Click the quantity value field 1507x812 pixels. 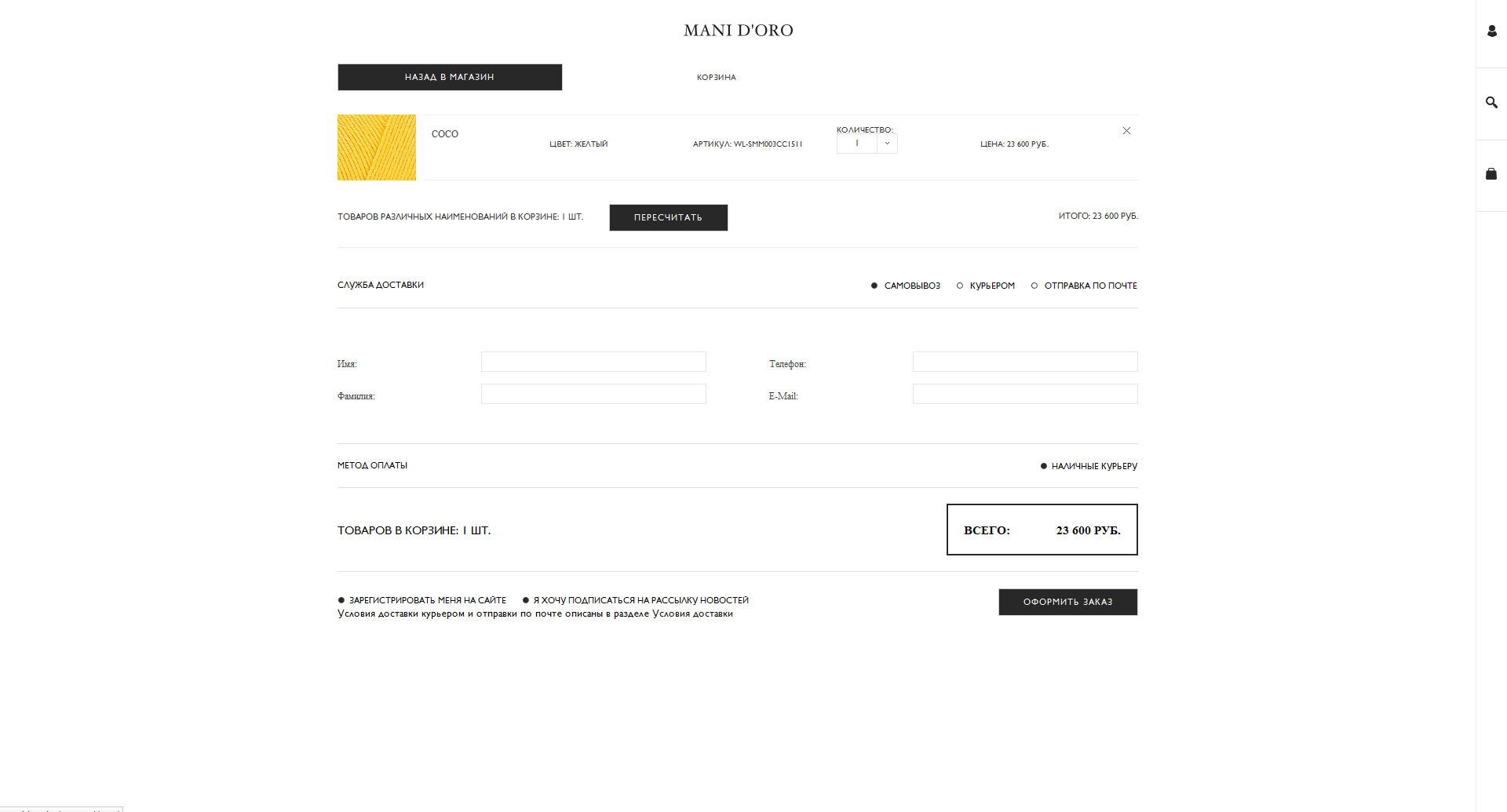(857, 144)
